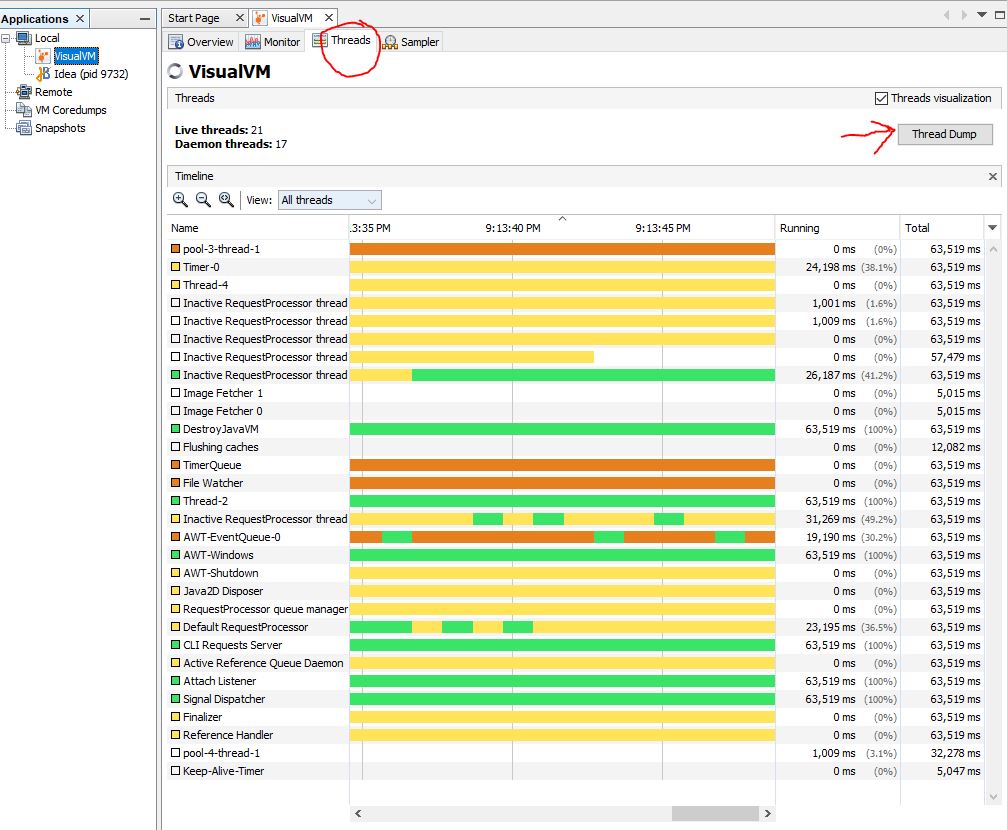The image size is (1007, 830).
Task: Open the Start Page tab
Action: click(194, 18)
